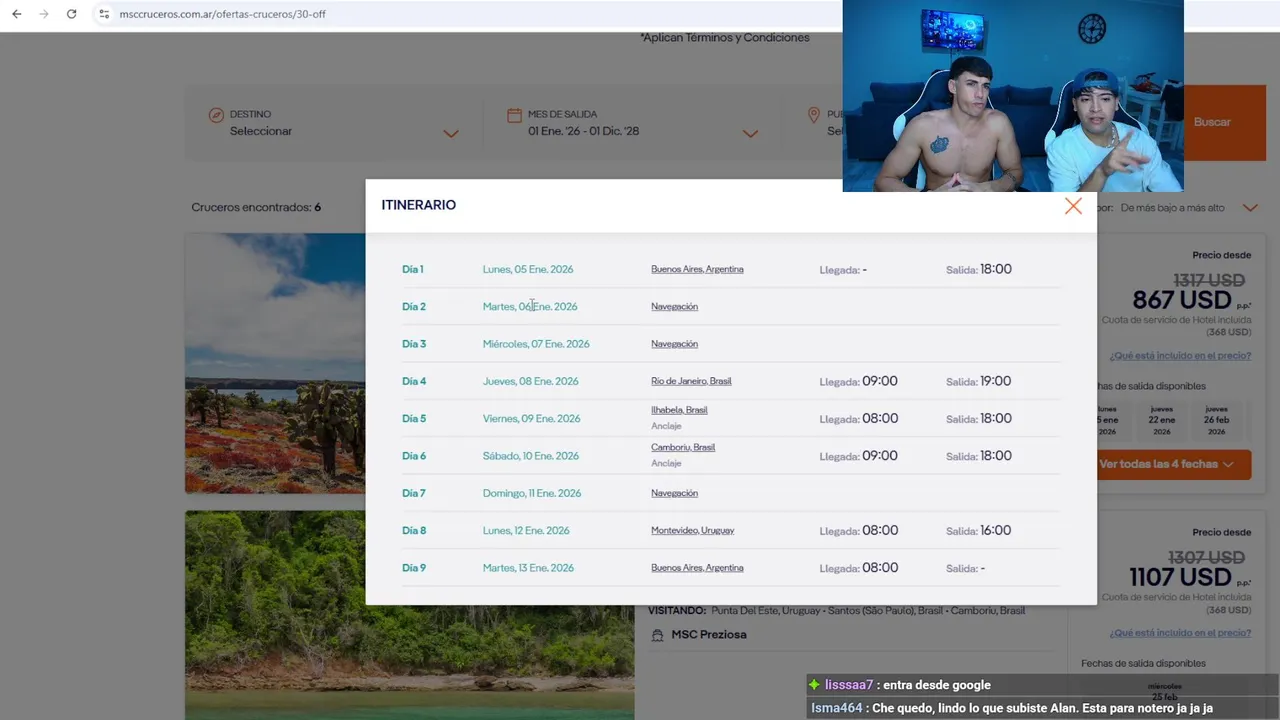The width and height of the screenshot is (1280, 720).
Task: Click date Lunes, 05 Ene. 2026
Action: click(528, 269)
